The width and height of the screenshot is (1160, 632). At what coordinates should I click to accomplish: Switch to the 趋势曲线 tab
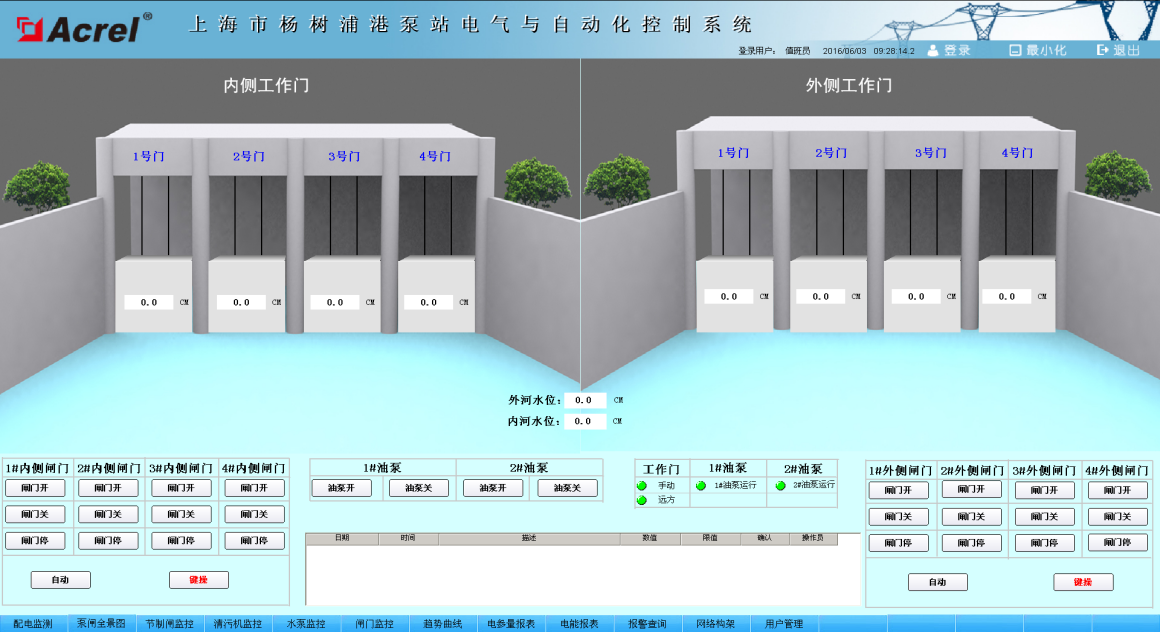tap(443, 624)
